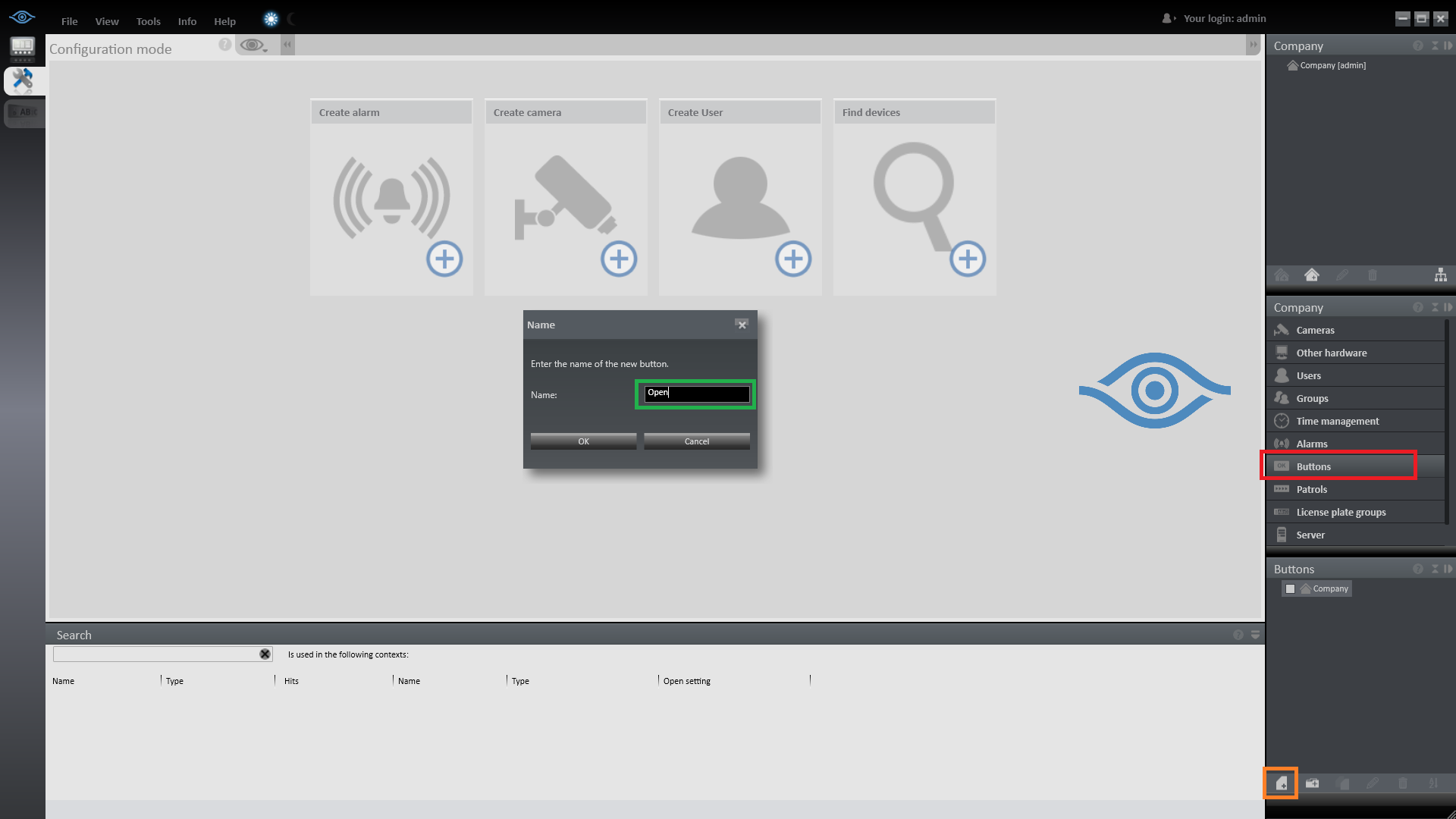This screenshot has width=1456, height=819.
Task: Clear the search field with X icon
Action: pyautogui.click(x=265, y=654)
